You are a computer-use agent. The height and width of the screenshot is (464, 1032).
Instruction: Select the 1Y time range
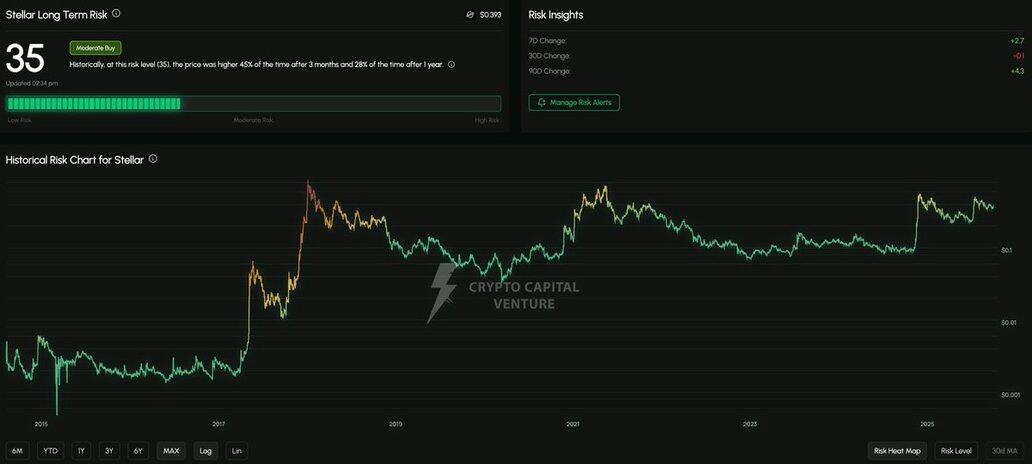(x=81, y=451)
